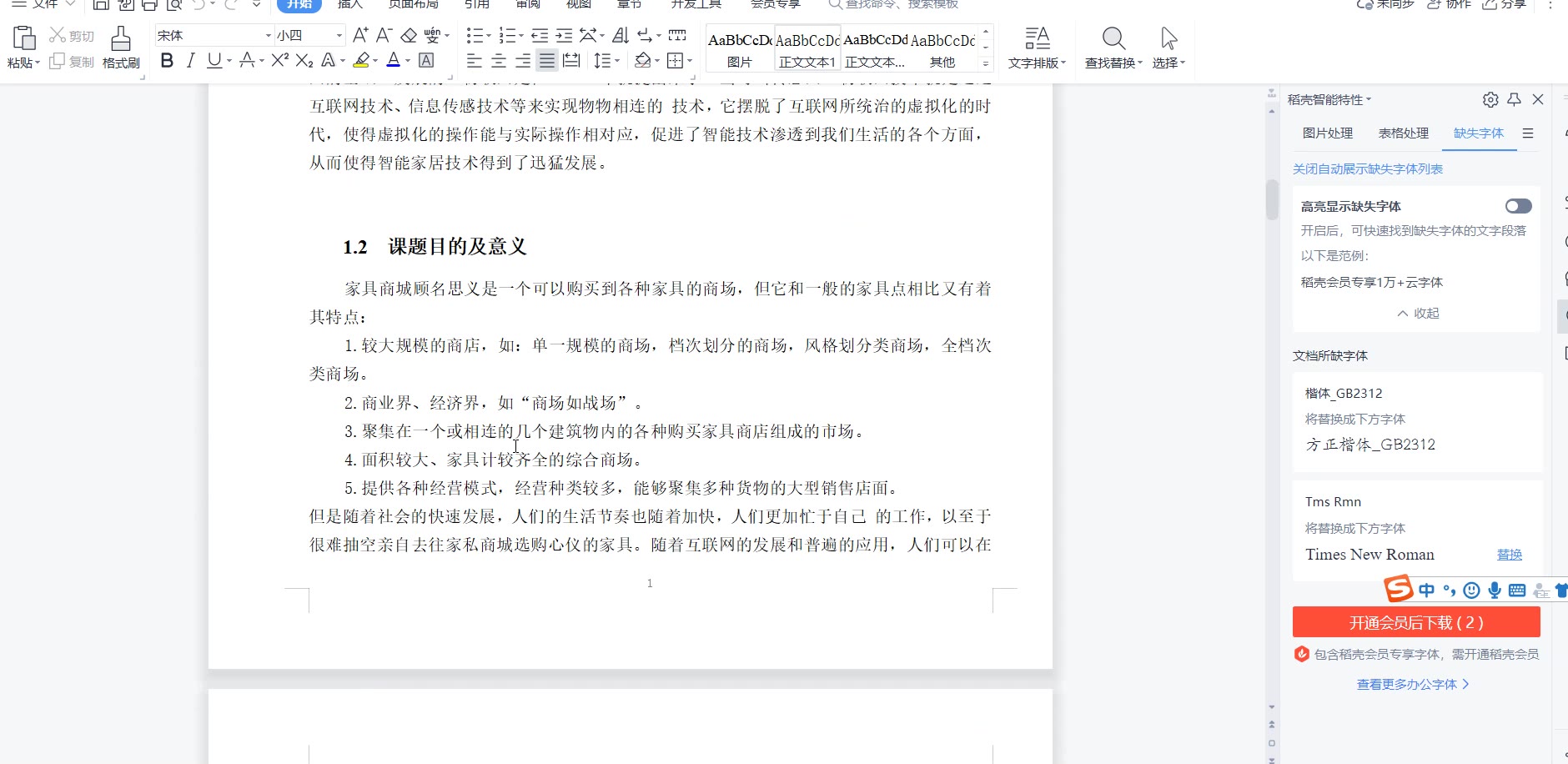1568x764 pixels.
Task: Toggle italic formatting
Action: tap(191, 60)
